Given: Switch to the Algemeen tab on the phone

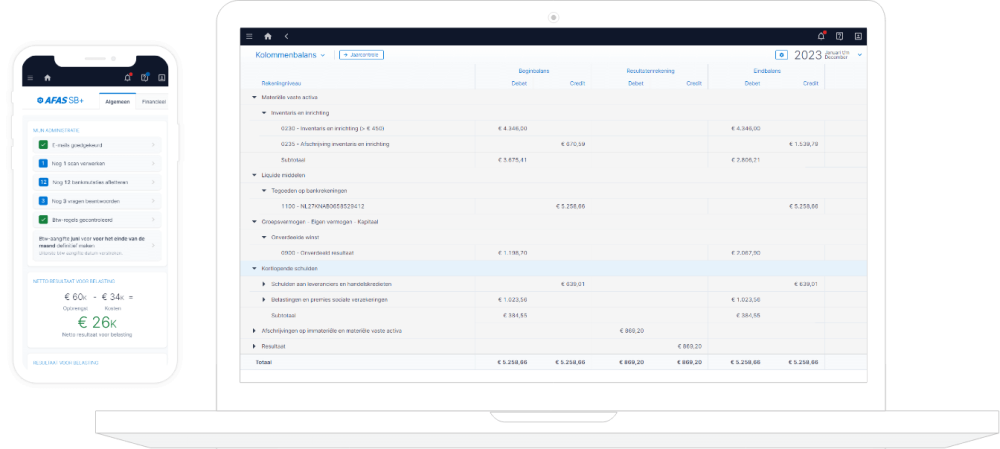Looking at the screenshot, I should tap(118, 101).
